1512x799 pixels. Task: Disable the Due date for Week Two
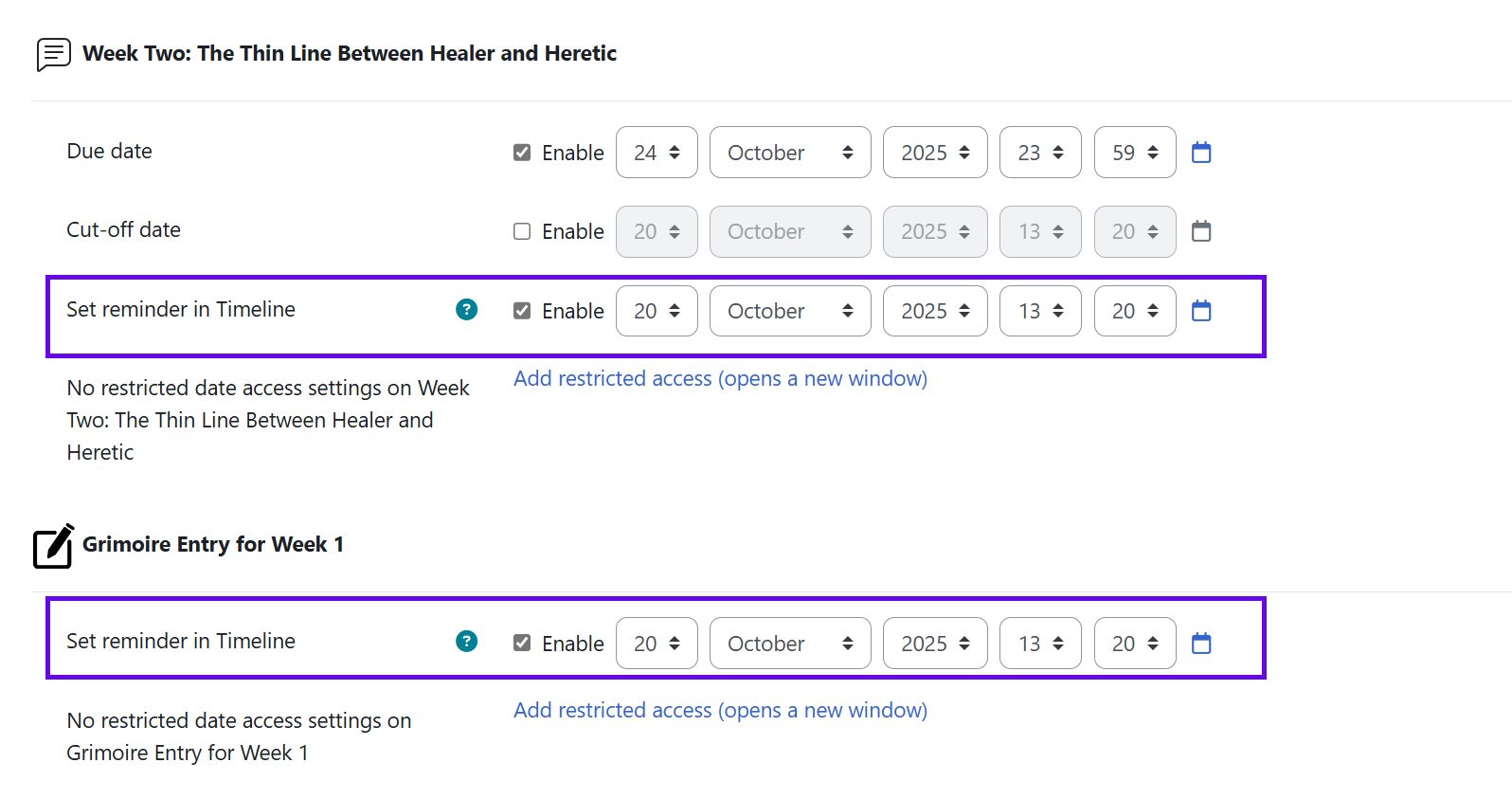tap(522, 152)
